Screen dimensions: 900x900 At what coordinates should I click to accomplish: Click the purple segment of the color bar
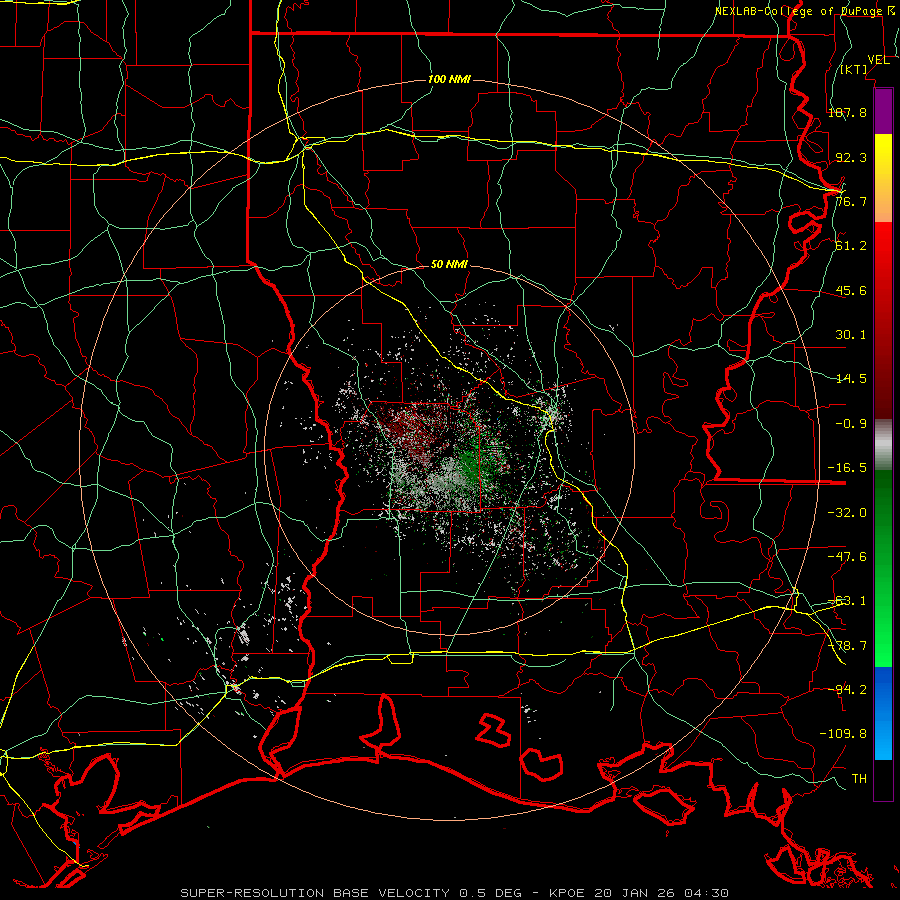883,111
